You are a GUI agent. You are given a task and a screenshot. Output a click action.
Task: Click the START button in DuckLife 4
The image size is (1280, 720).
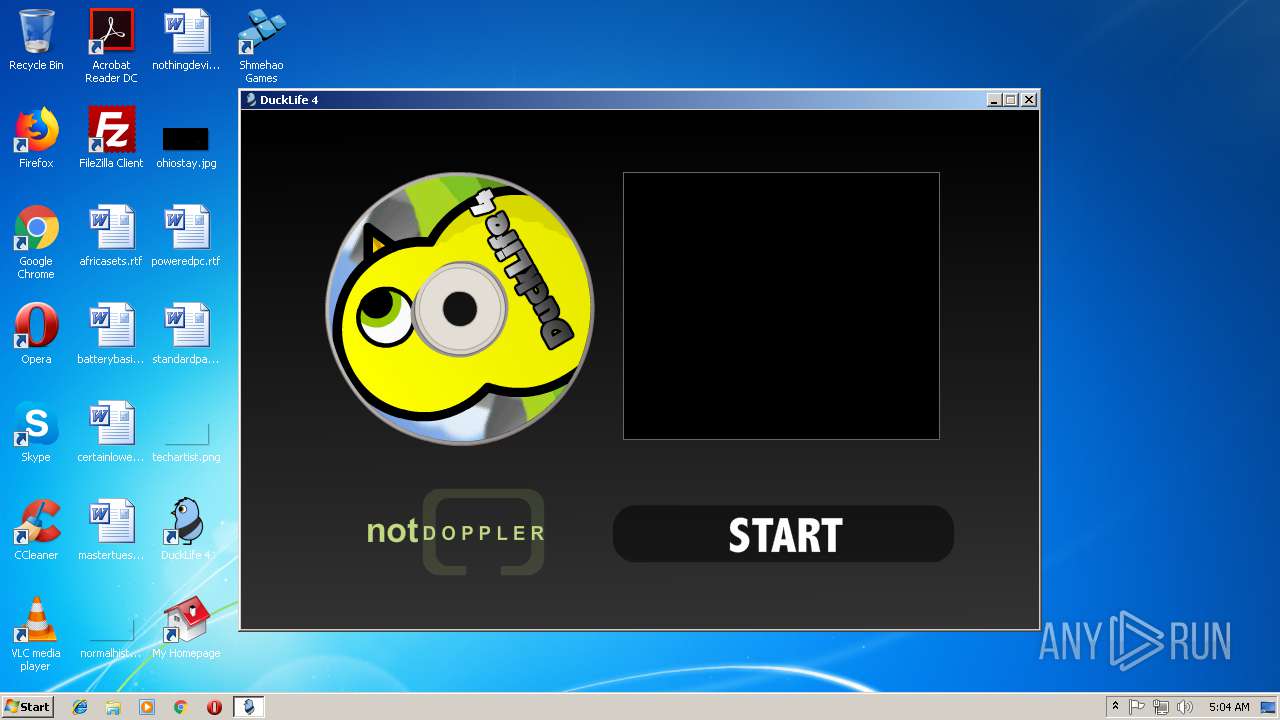(783, 534)
